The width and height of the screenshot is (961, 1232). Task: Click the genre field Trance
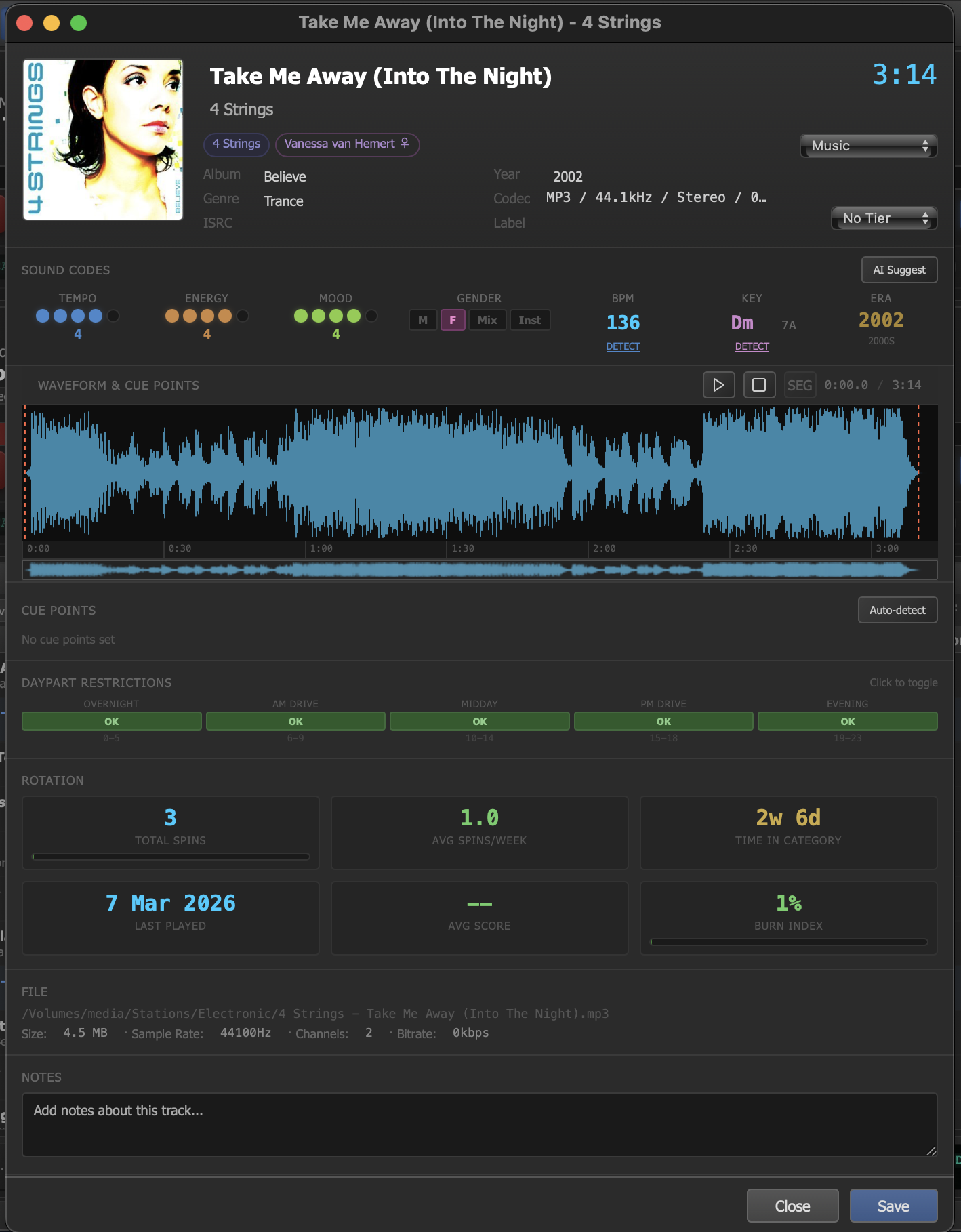tap(284, 201)
